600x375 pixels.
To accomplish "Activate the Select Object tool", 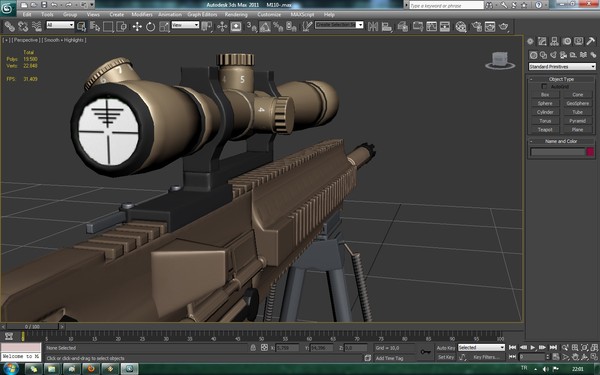I will pyautogui.click(x=81, y=26).
